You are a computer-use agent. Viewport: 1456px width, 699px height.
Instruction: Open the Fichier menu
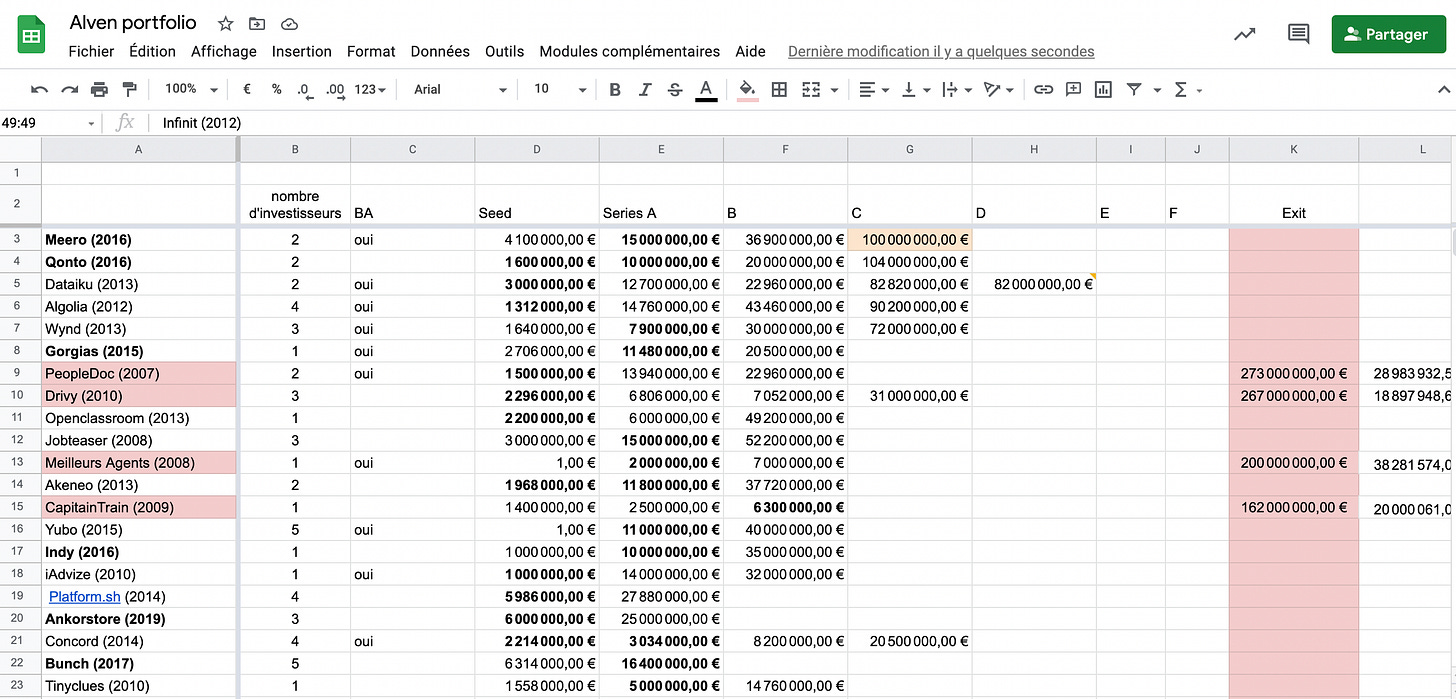coord(91,51)
